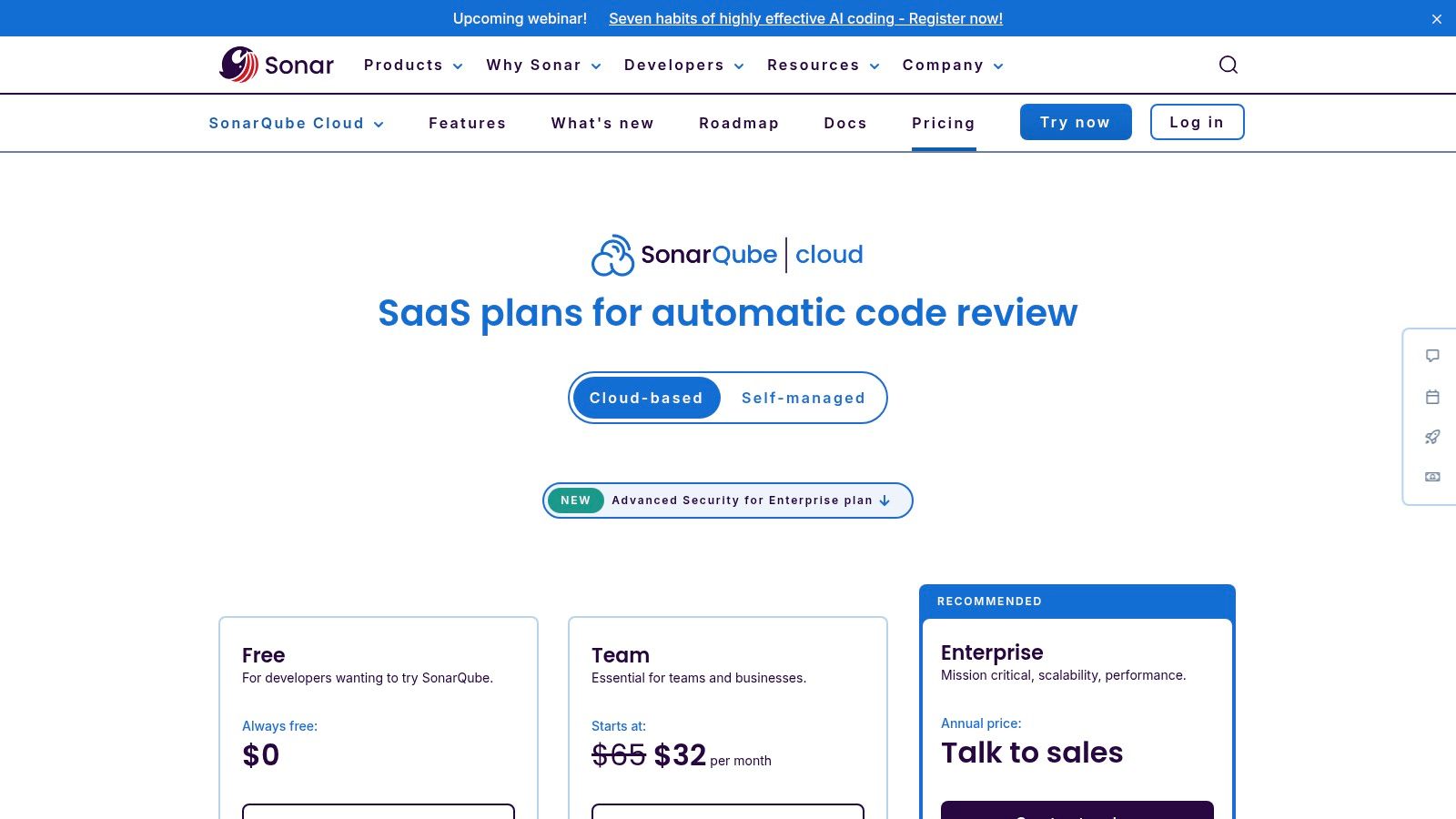Select the Cloud-based toggle option
Screen dimensions: 1456x819
(x=646, y=398)
